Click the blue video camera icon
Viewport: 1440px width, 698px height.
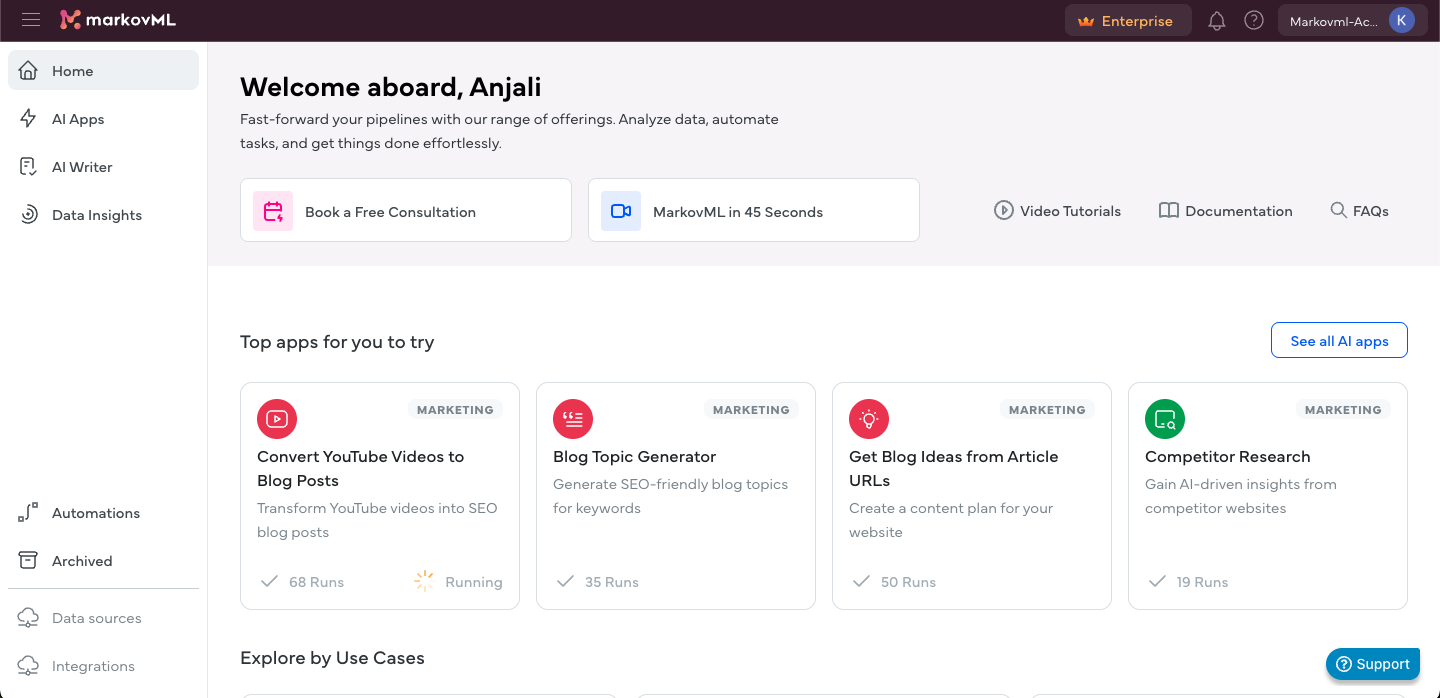621,211
